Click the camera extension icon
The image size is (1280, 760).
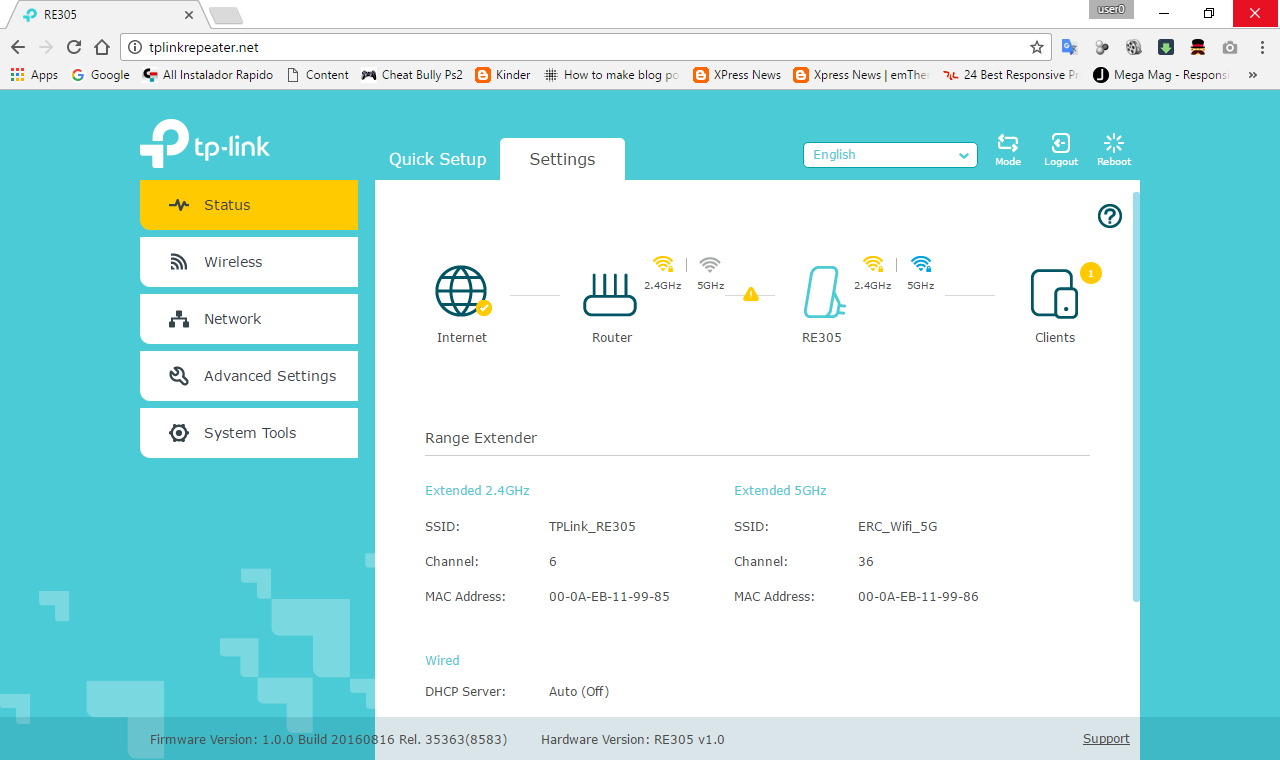[1230, 47]
